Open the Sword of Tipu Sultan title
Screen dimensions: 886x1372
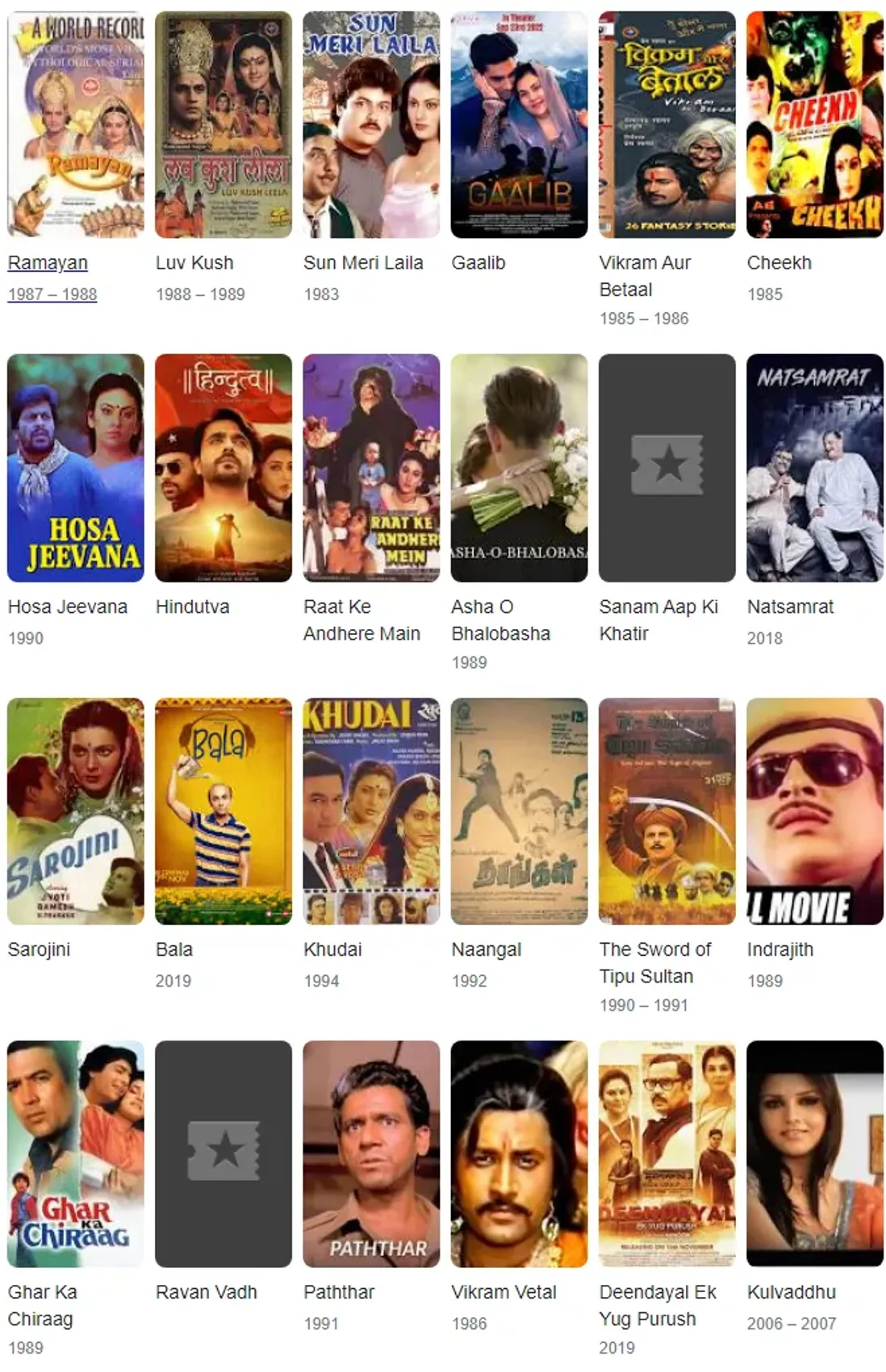pos(655,963)
